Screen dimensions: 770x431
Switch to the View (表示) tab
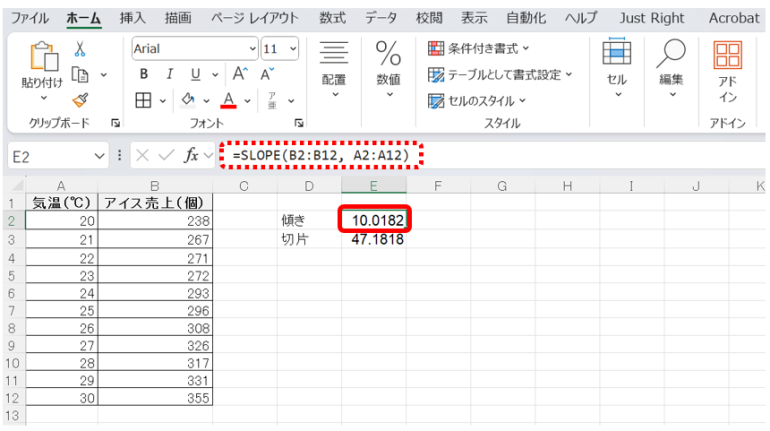click(474, 18)
